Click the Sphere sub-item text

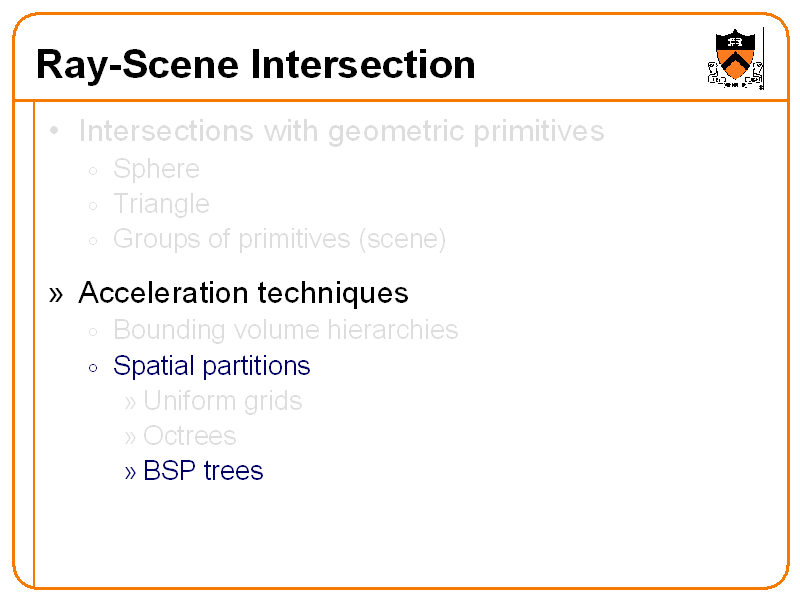156,168
